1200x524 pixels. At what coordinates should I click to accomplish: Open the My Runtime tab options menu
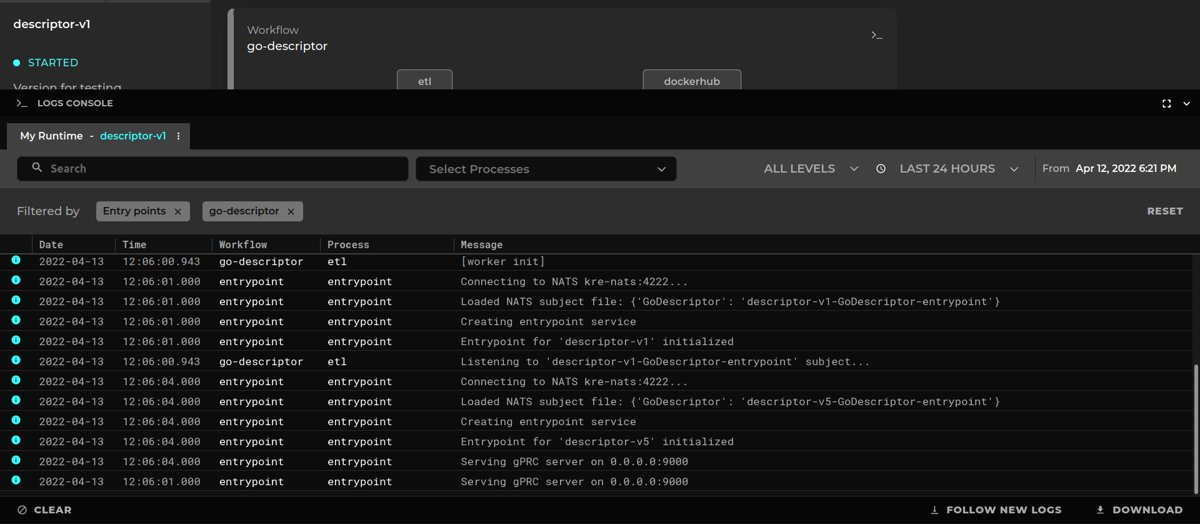tap(179, 136)
